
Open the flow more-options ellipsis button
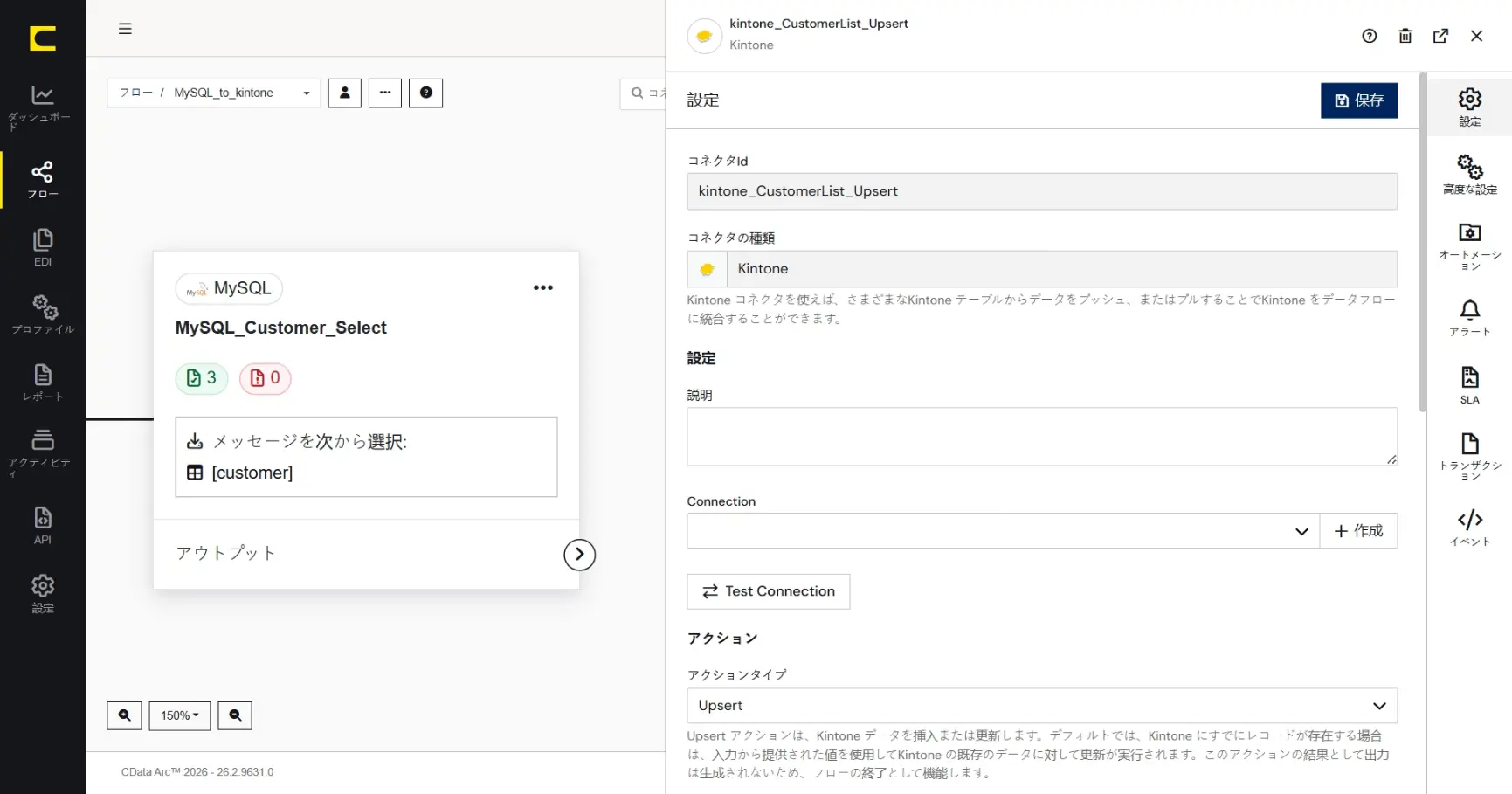(x=385, y=93)
